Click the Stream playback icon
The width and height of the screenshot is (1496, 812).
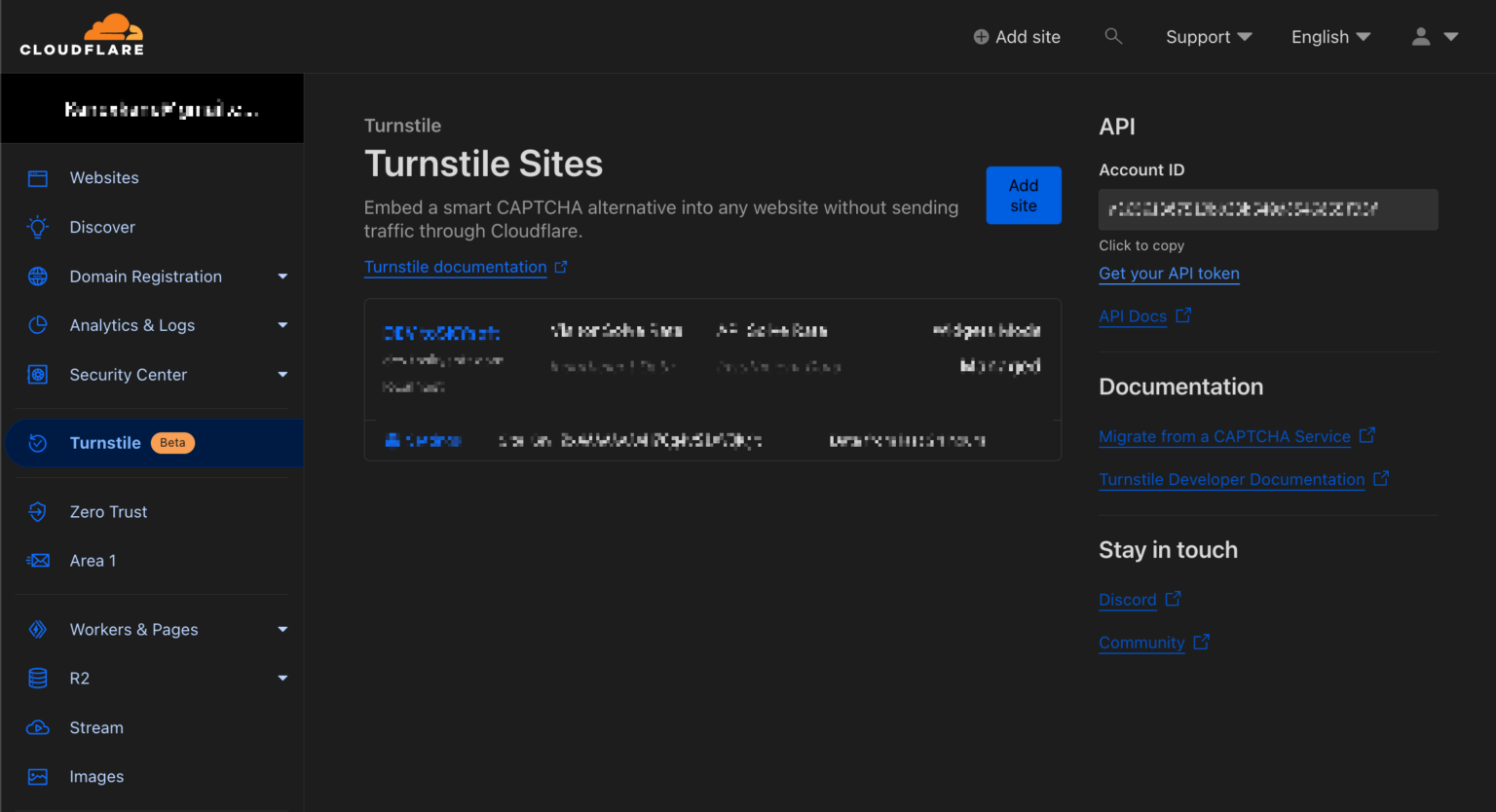[37, 727]
